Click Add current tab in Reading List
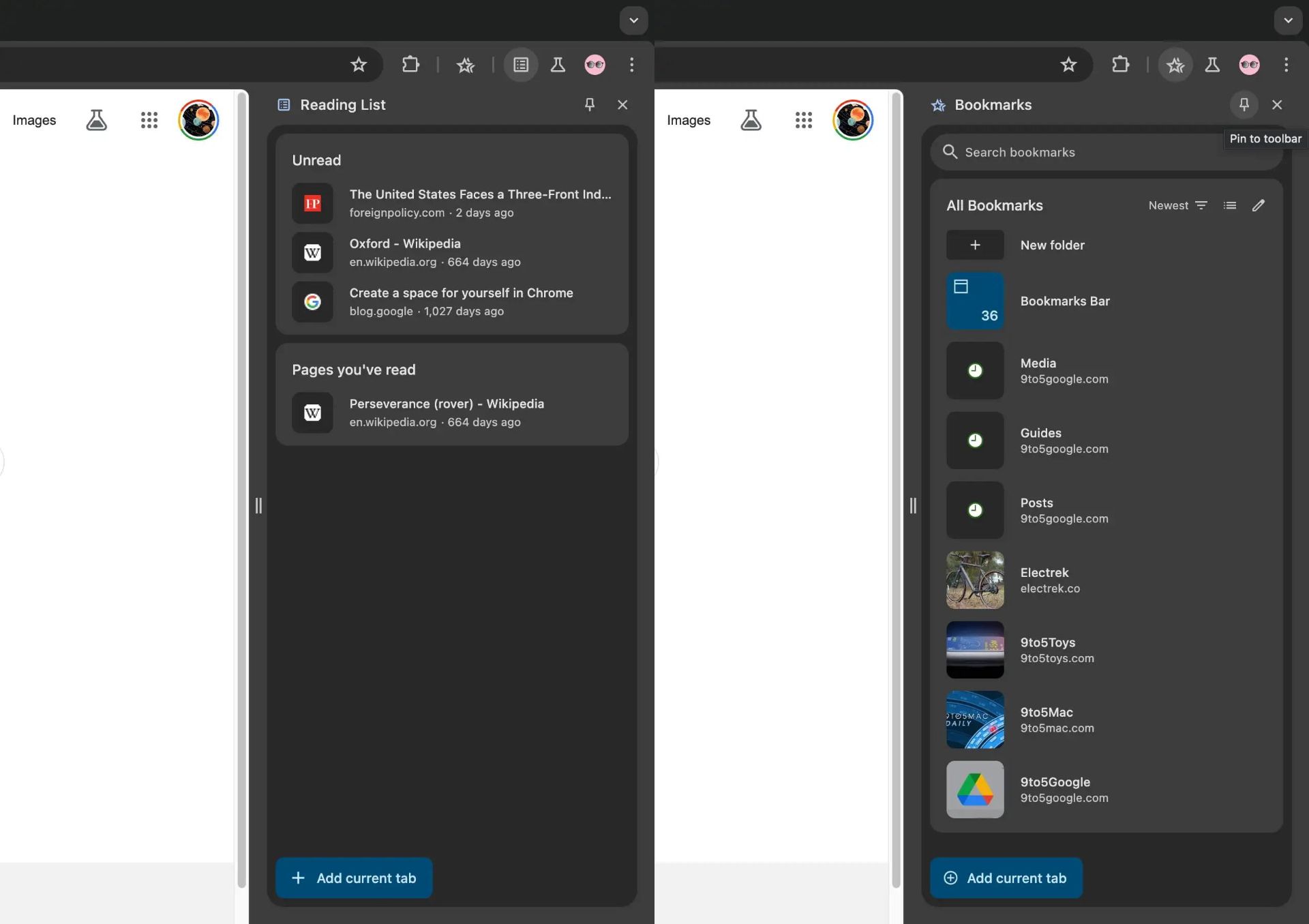This screenshot has height=924, width=1309. [354, 878]
